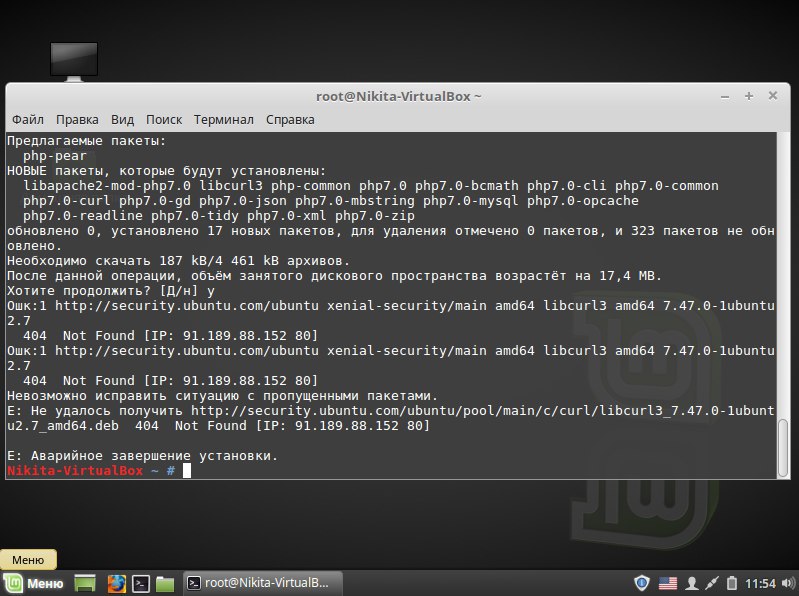Click the text 'php7.0-opcache'
The width and height of the screenshot is (799, 596).
coord(582,201)
